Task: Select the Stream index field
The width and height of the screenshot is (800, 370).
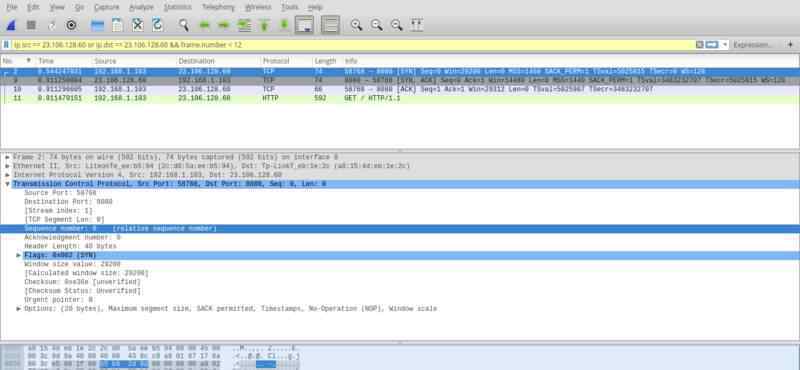Action: (x=58, y=211)
